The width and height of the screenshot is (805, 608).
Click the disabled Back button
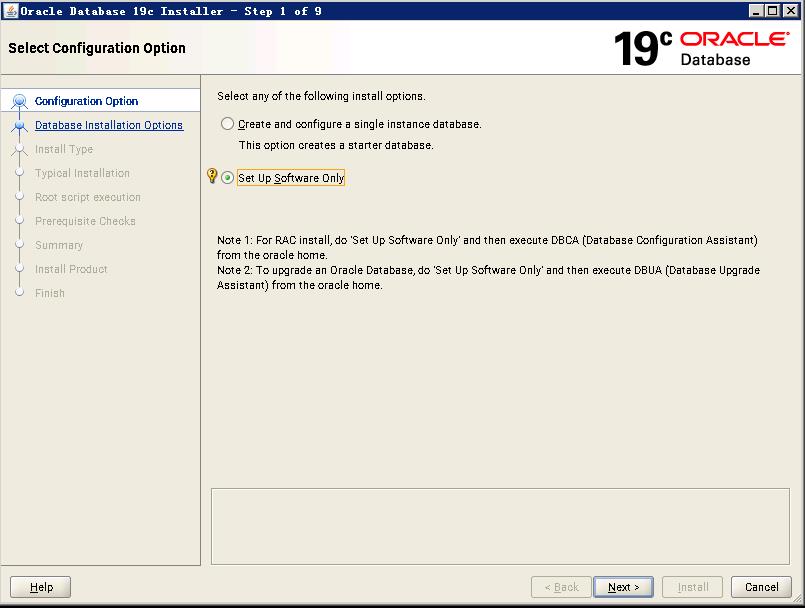pyautogui.click(x=561, y=587)
